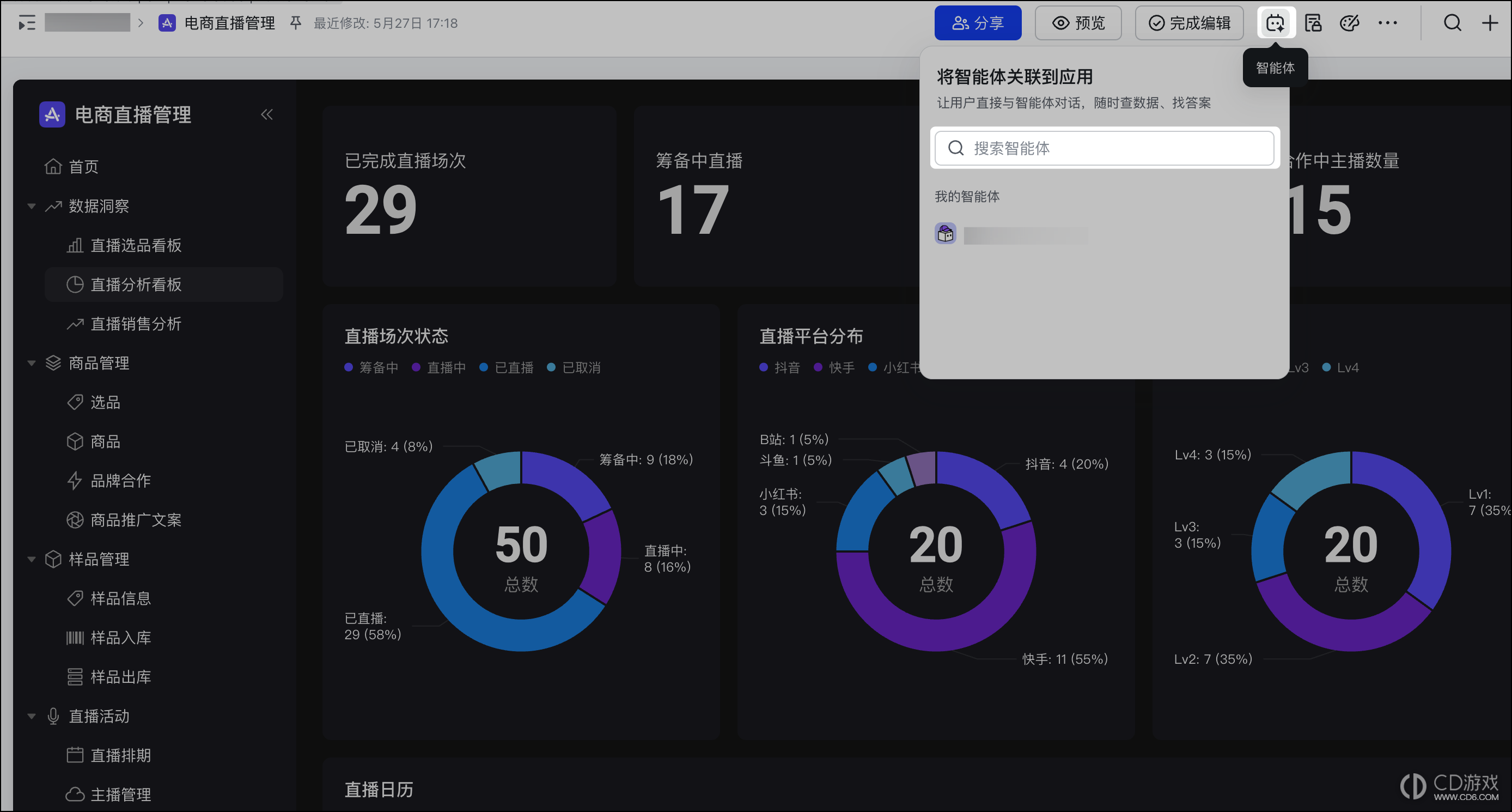The image size is (1512, 812).
Task: Click the tag icon next to 选品
Action: [x=75, y=402]
